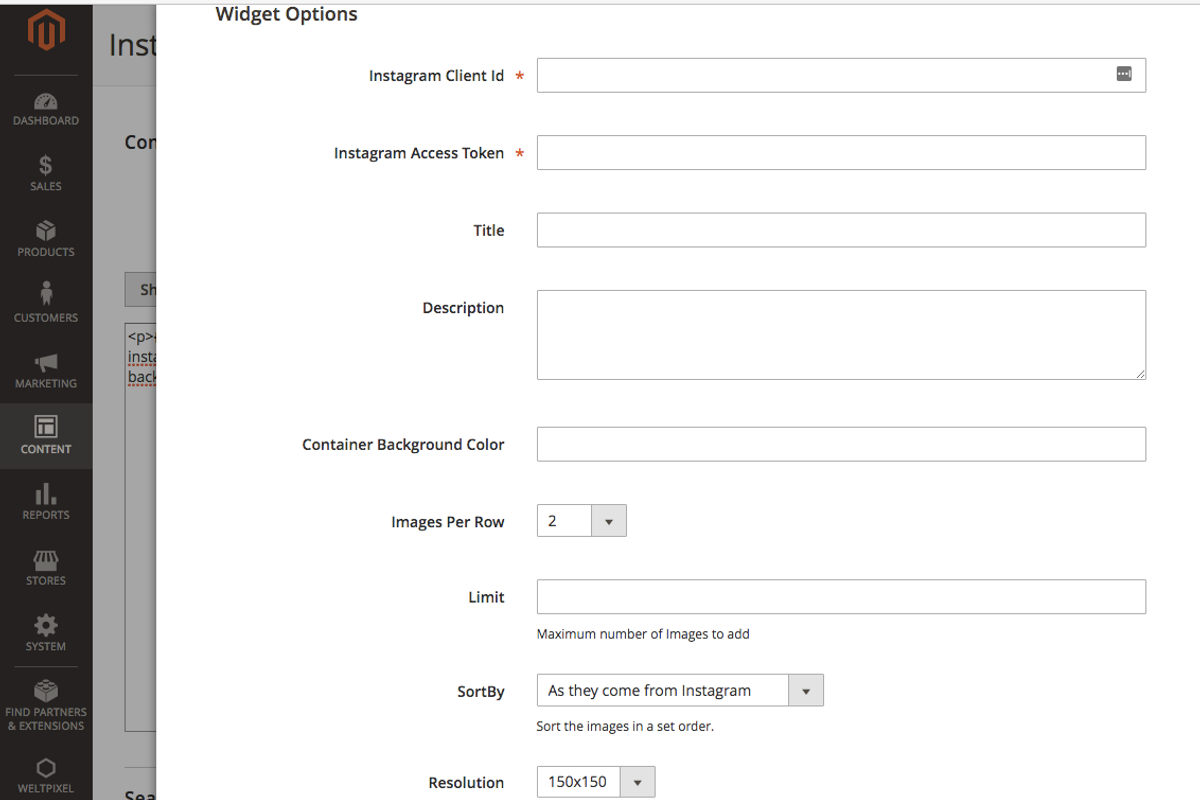Click the SortBy label
The height and width of the screenshot is (800, 1200).
[481, 692]
